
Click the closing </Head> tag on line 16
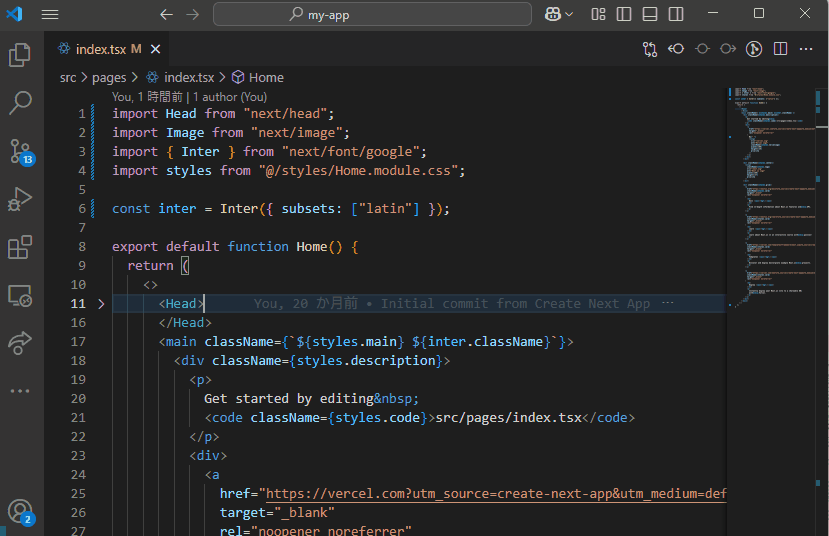185,323
